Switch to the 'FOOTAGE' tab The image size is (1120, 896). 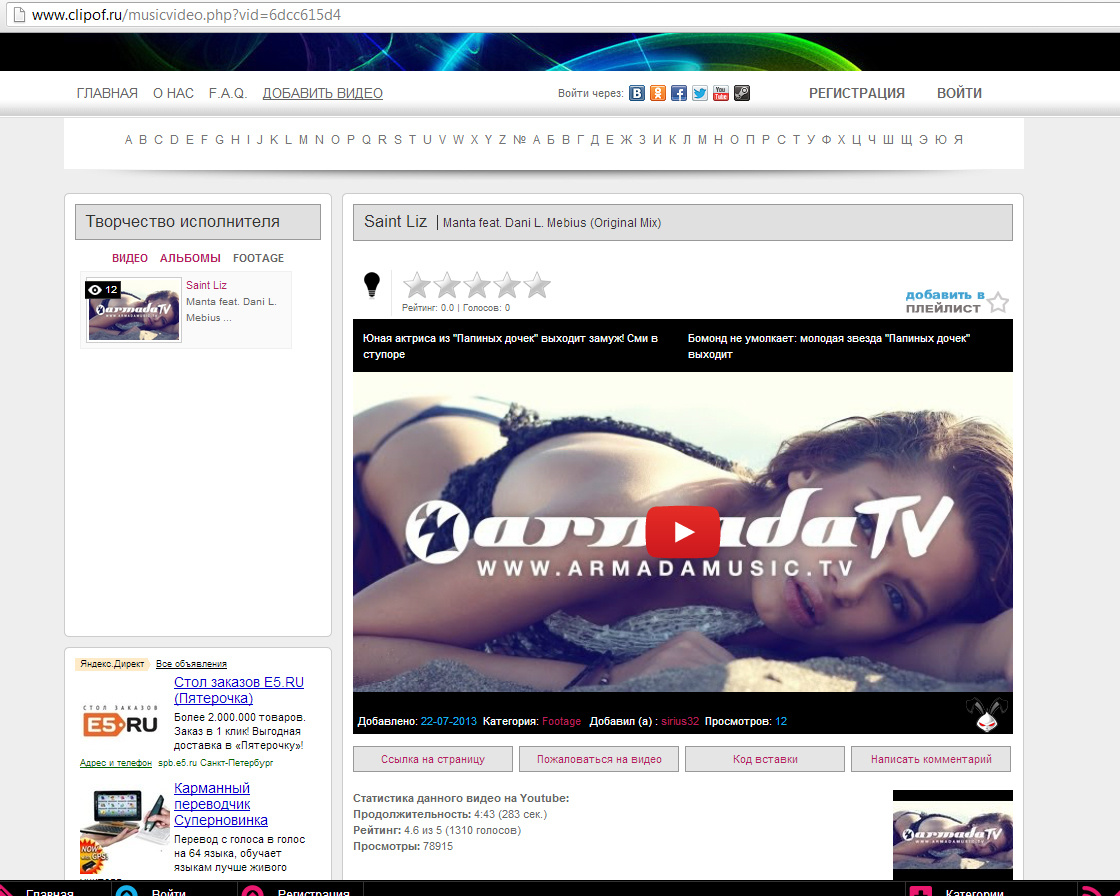coord(259,258)
